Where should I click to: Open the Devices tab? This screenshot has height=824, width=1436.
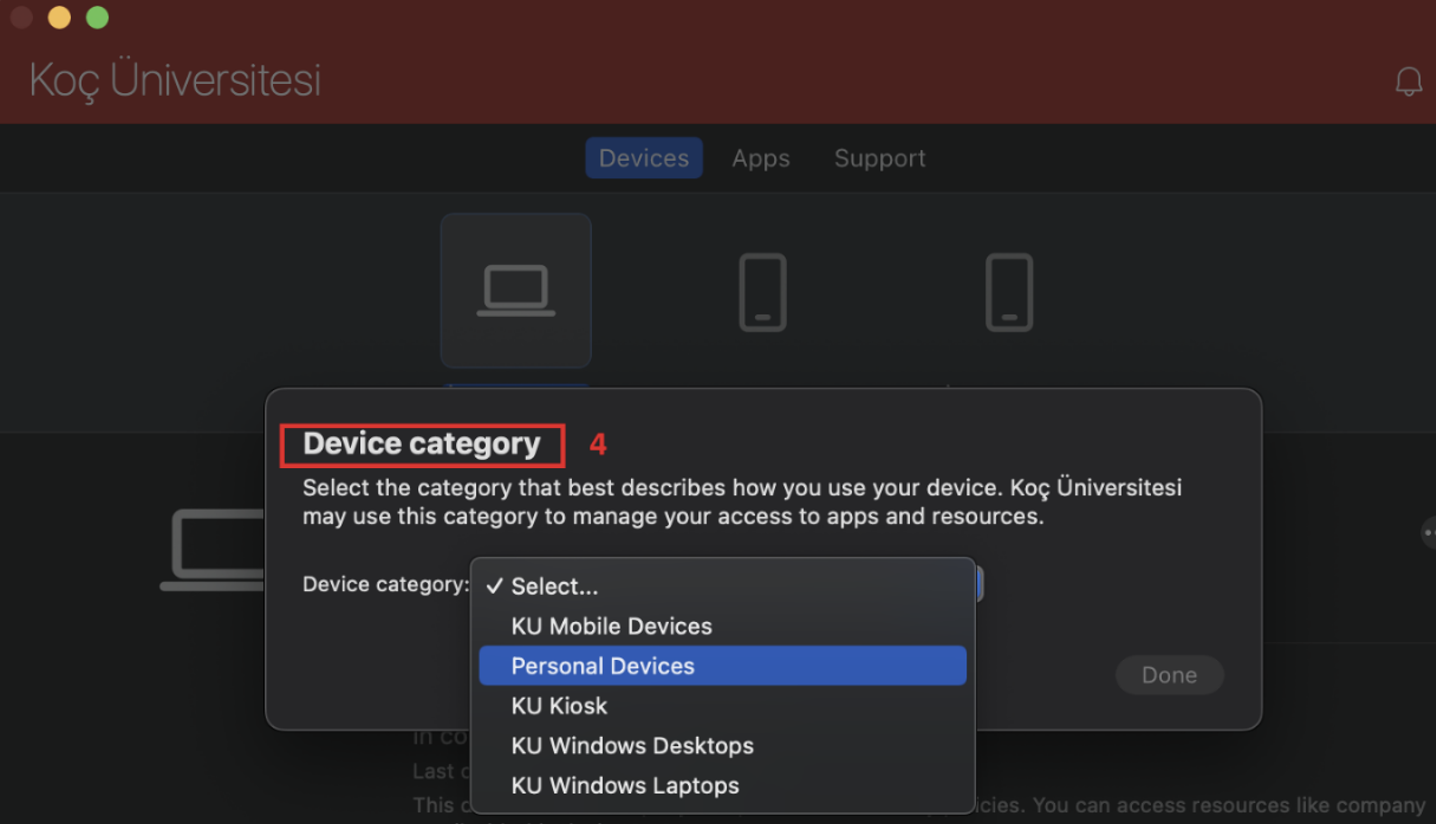[x=643, y=158]
